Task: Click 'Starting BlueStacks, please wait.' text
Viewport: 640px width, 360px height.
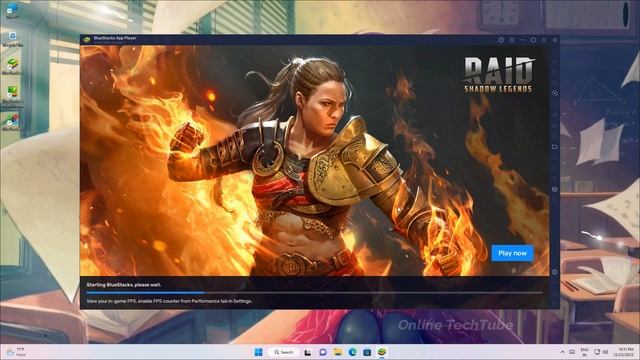Action: (x=124, y=285)
